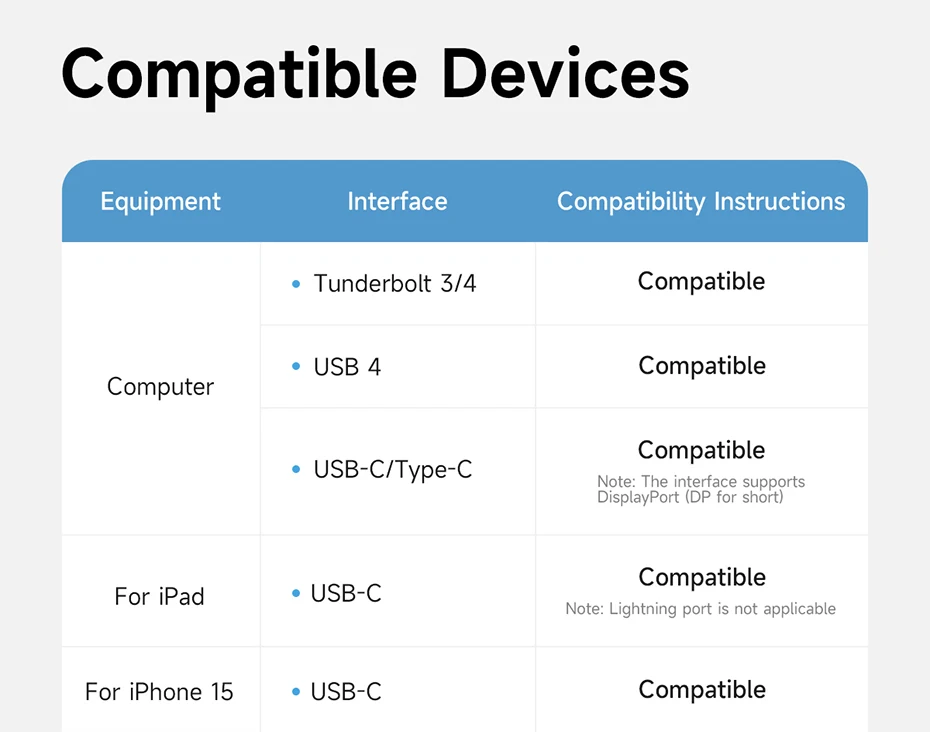This screenshot has width=930, height=732.
Task: Click Compatible in the USB 4 row
Action: click(x=702, y=366)
